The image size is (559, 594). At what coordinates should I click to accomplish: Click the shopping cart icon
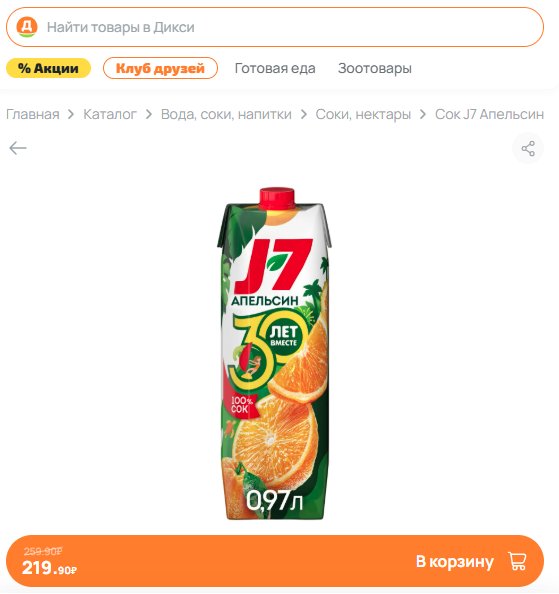point(517,561)
